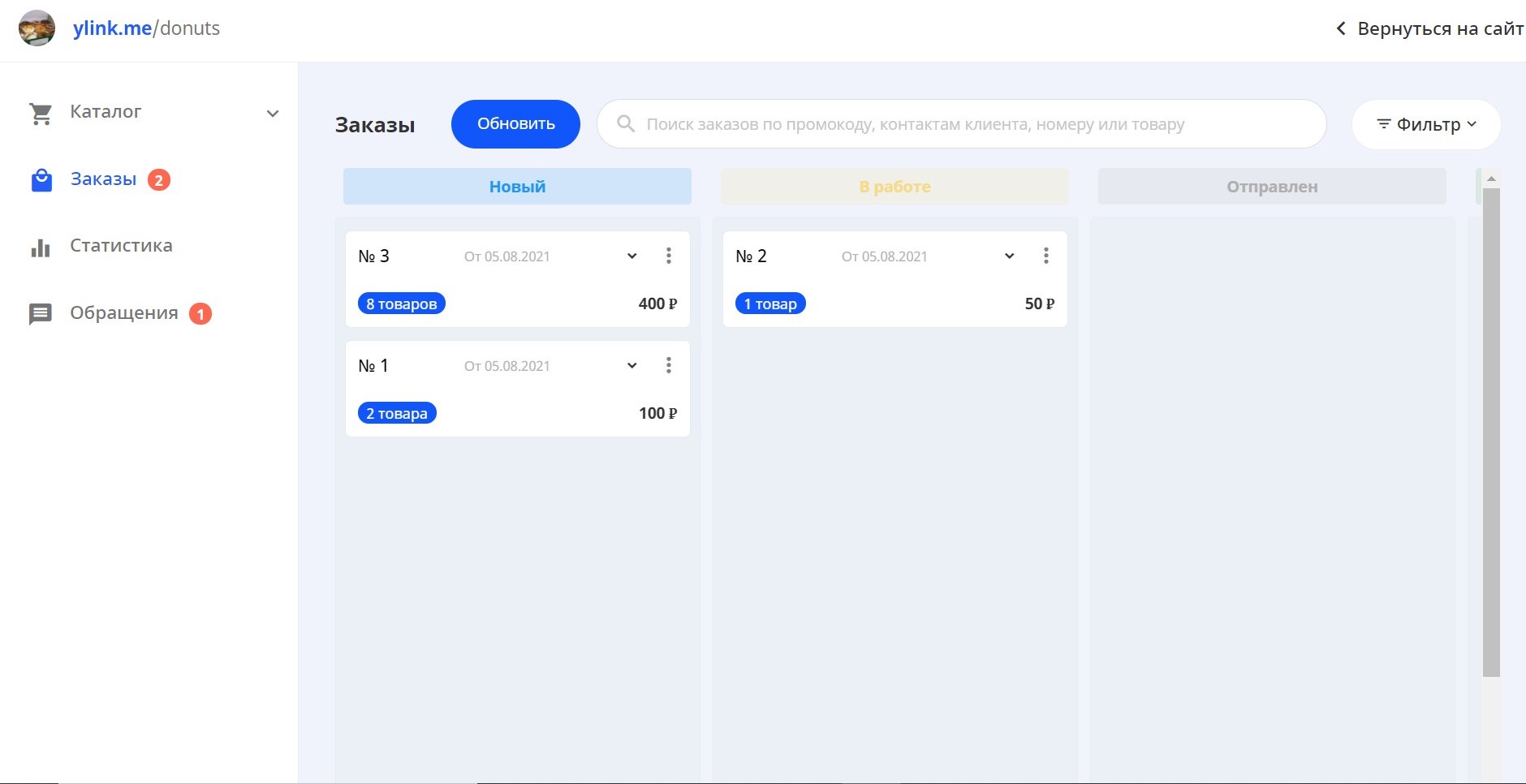Select the В работе column header
This screenshot has width=1526, height=784.
(x=894, y=187)
